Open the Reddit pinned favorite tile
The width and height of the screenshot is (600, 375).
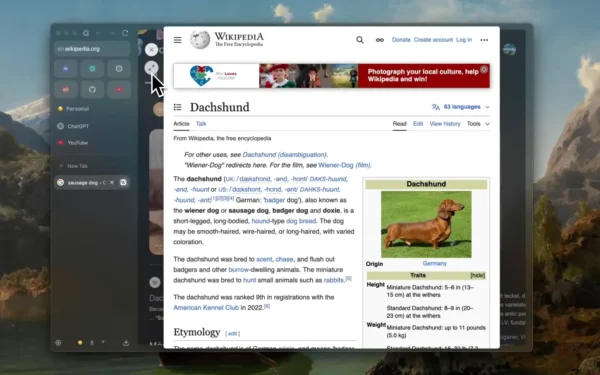(66, 90)
